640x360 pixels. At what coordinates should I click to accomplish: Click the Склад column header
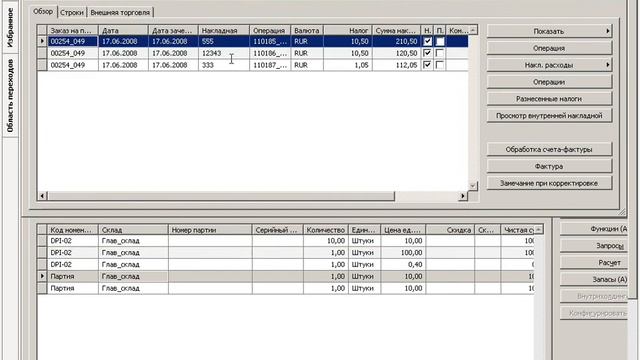point(133,230)
